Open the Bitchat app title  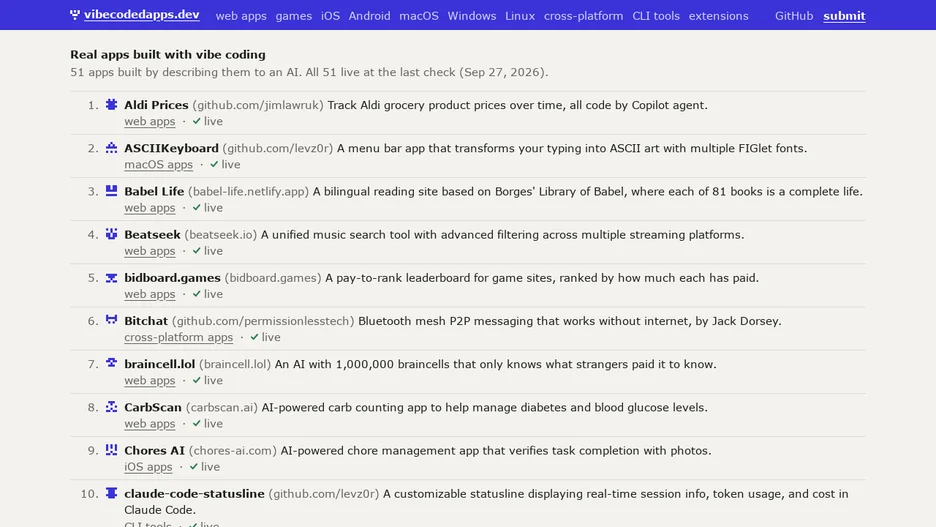coord(146,321)
